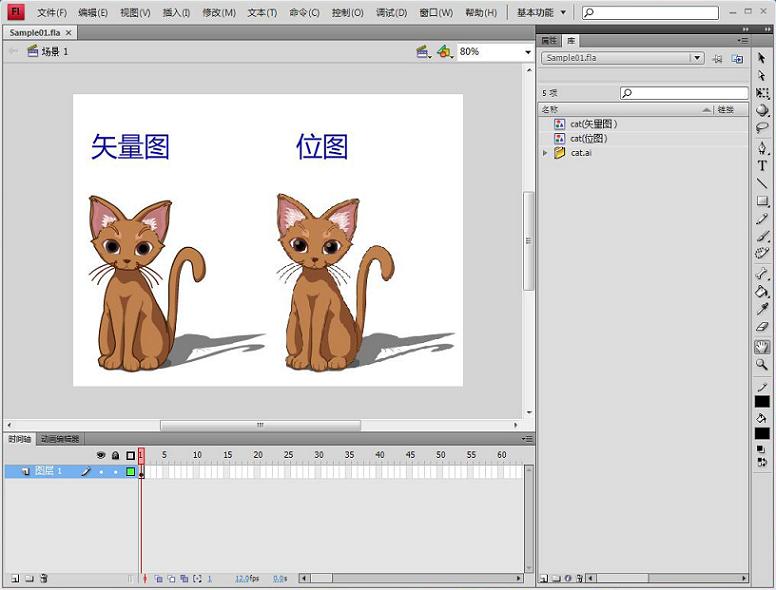The image size is (776, 590).
Task: Toggle lock all layers padlock icon
Action: (x=115, y=455)
